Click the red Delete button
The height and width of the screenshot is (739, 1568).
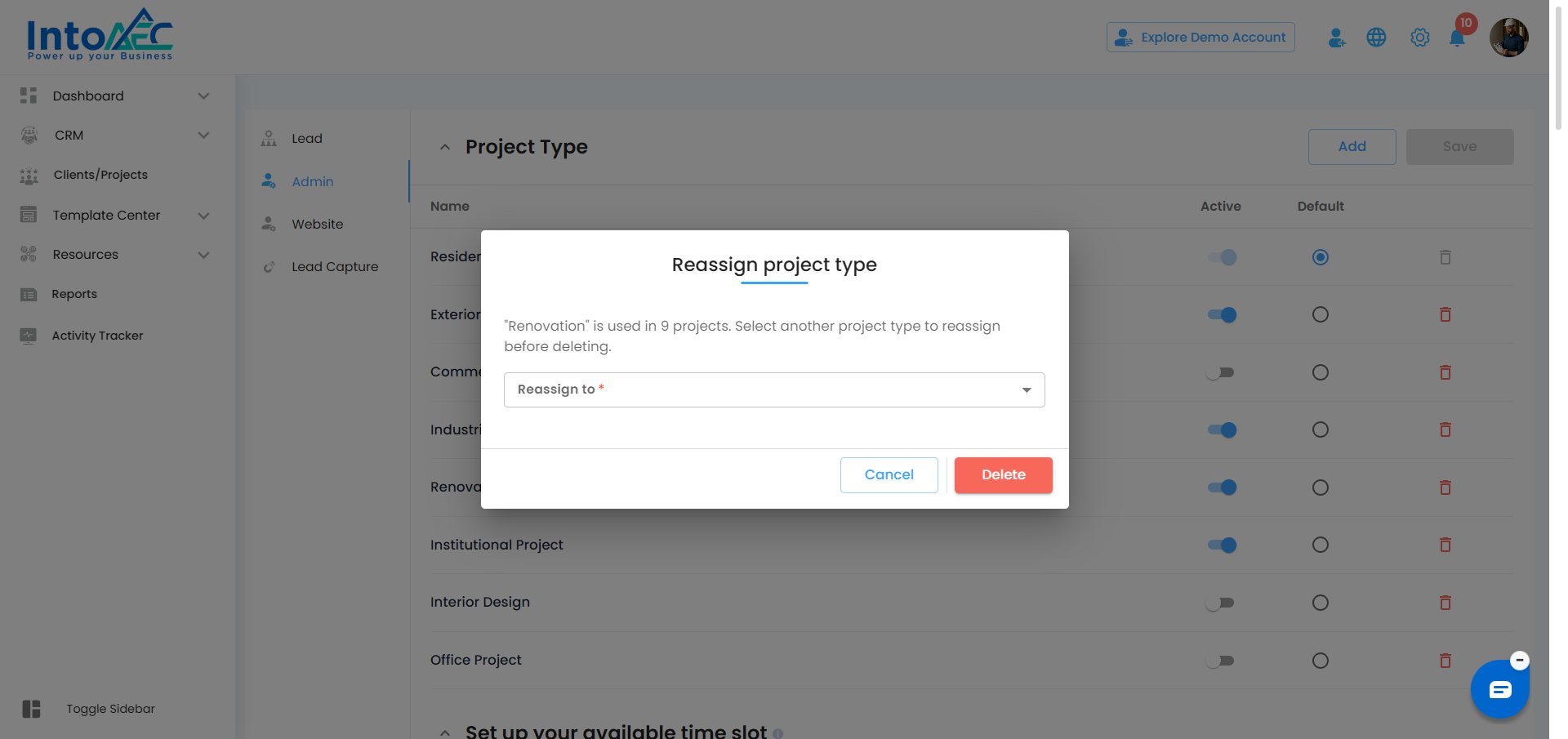[1003, 475]
